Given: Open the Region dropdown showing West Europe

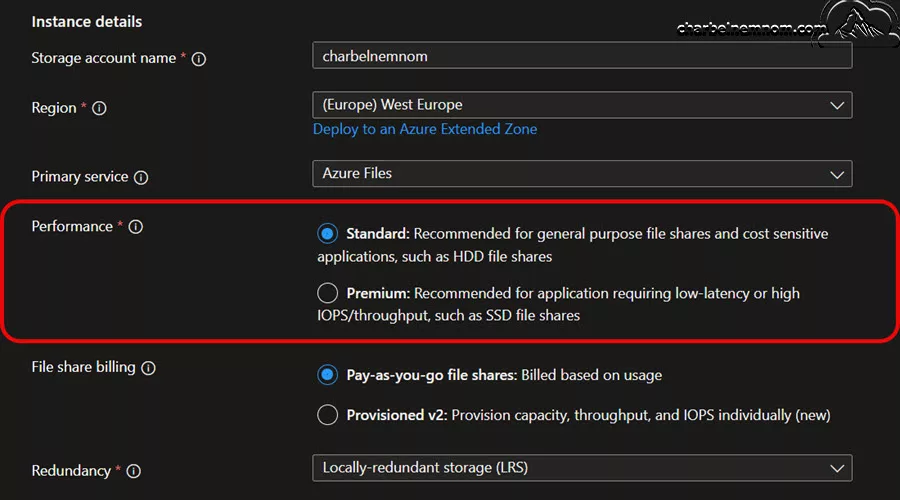Looking at the screenshot, I should pos(582,105).
